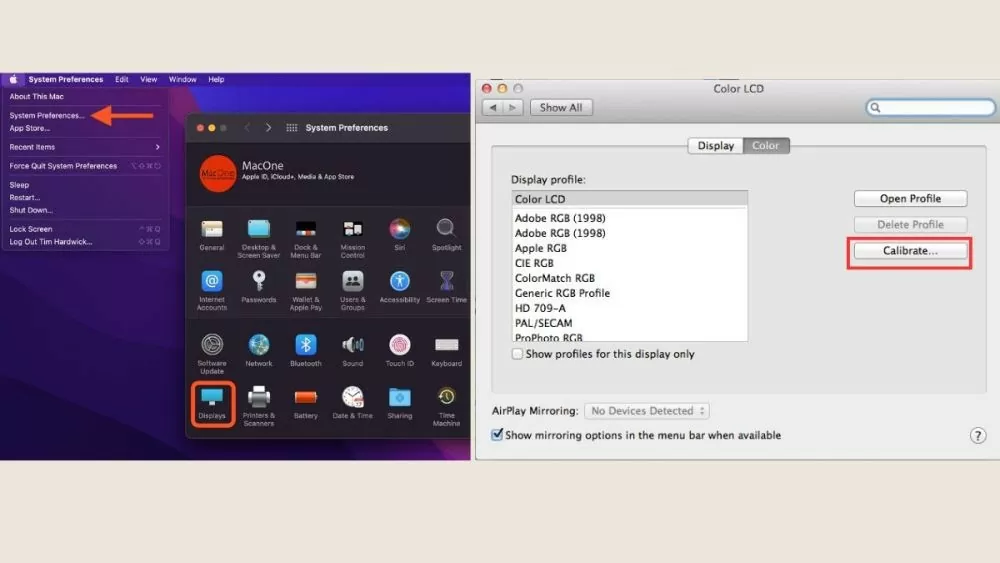
Task: Open the AirPlay Mirroring dropdown
Action: point(648,411)
